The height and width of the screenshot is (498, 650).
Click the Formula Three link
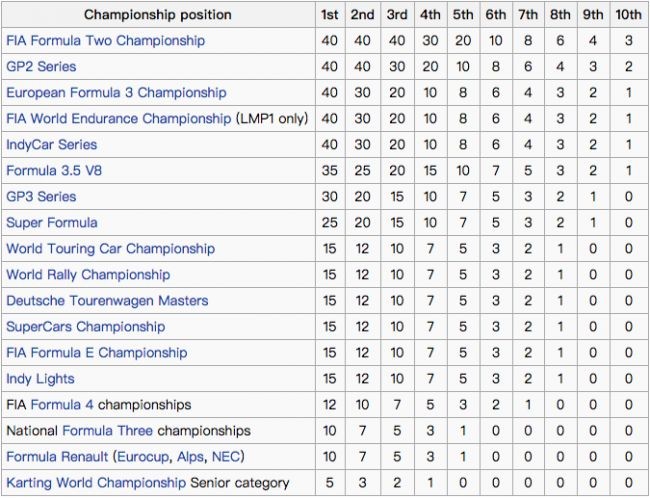[106, 431]
